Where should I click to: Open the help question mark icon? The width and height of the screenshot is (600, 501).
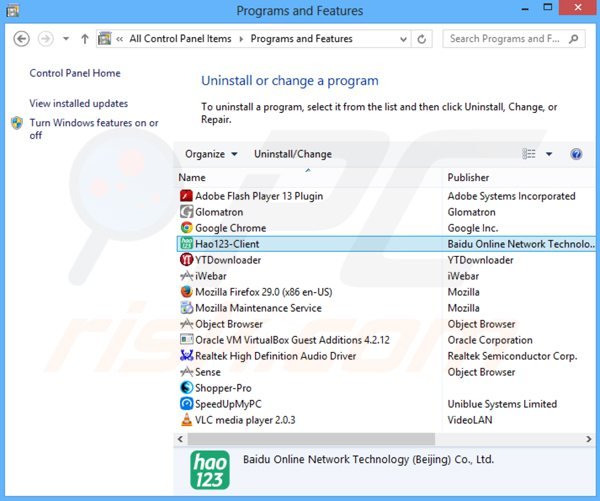coord(576,154)
